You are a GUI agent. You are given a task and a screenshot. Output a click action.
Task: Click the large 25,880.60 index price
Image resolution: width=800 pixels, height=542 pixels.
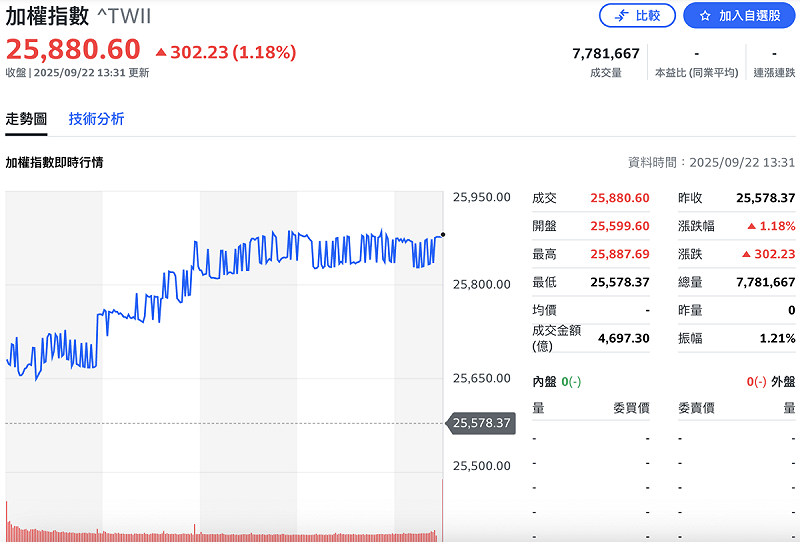pos(73,50)
